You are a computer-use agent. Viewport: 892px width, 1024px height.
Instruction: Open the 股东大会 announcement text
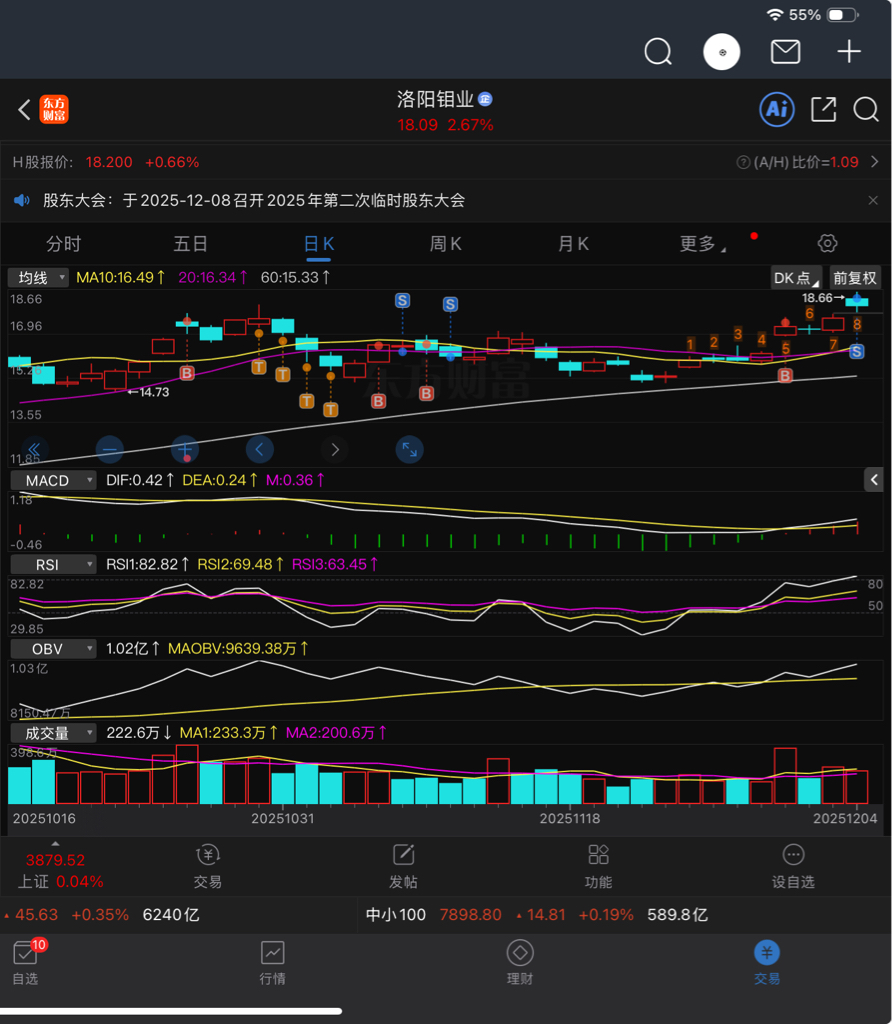click(x=254, y=200)
